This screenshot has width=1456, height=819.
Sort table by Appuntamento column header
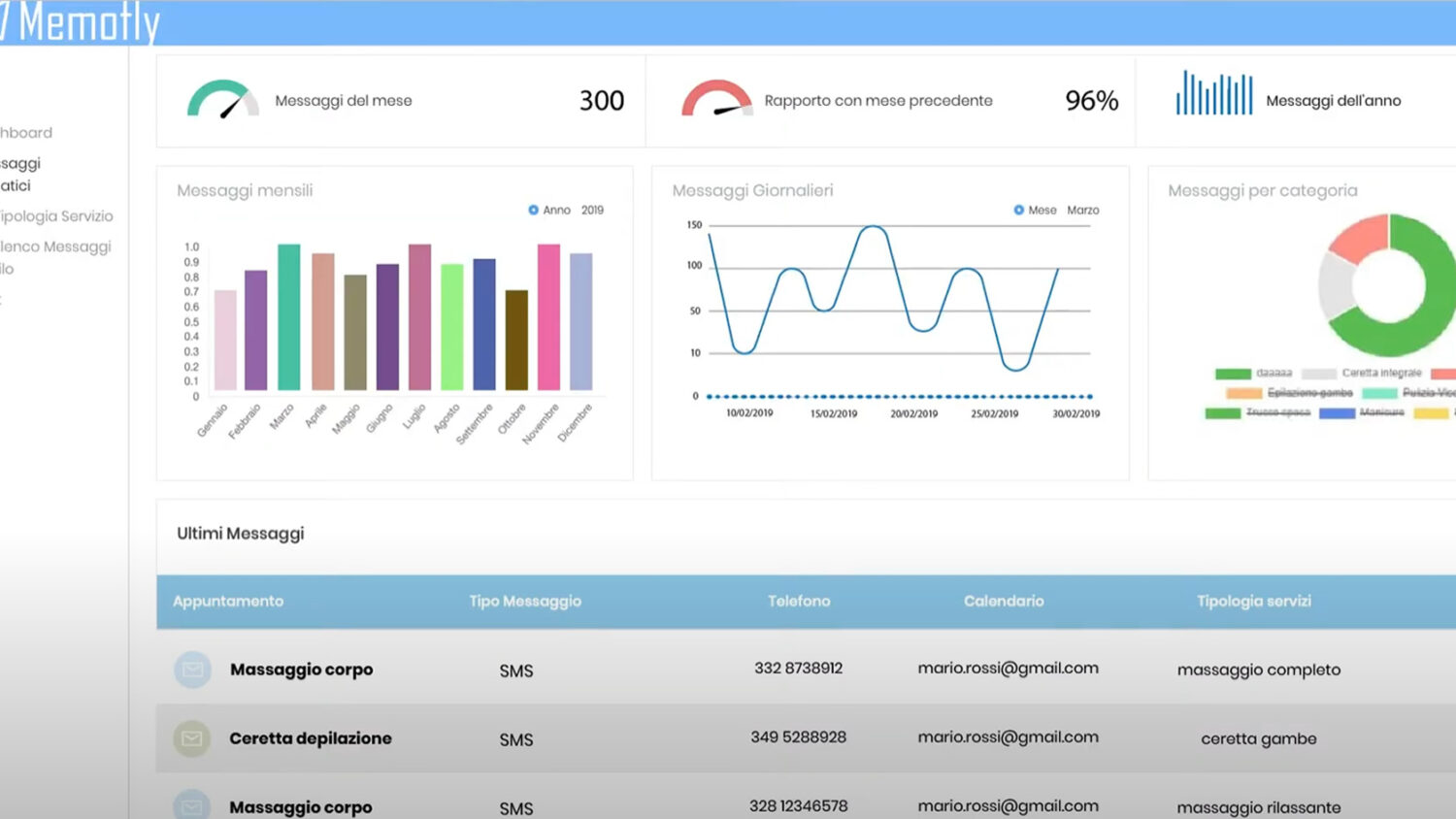pos(228,602)
